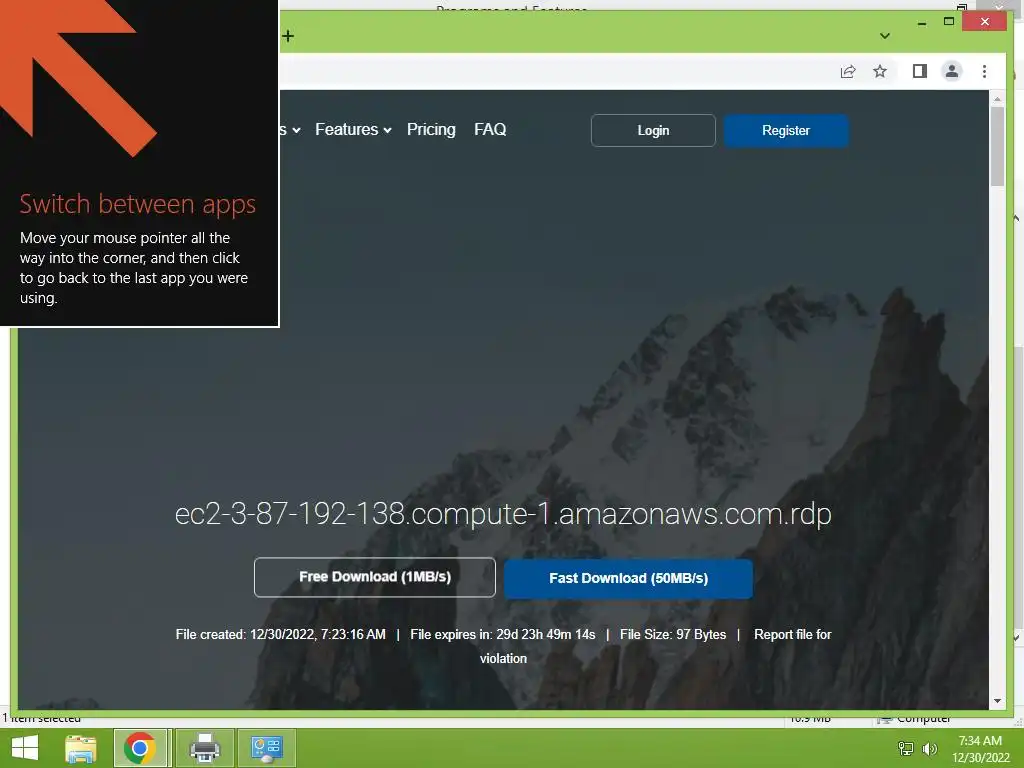Open the Report file for violation link
1024x768 pixels.
pos(656,646)
